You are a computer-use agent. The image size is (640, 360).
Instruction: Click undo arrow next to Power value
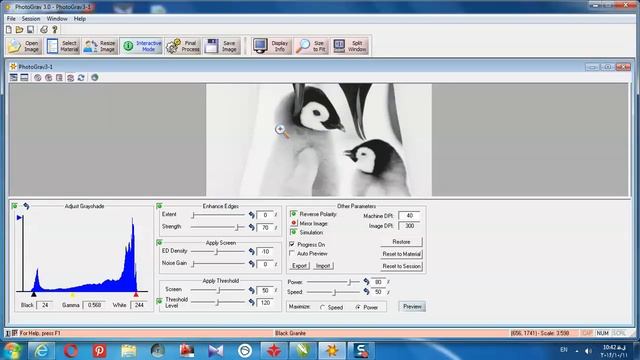click(366, 282)
